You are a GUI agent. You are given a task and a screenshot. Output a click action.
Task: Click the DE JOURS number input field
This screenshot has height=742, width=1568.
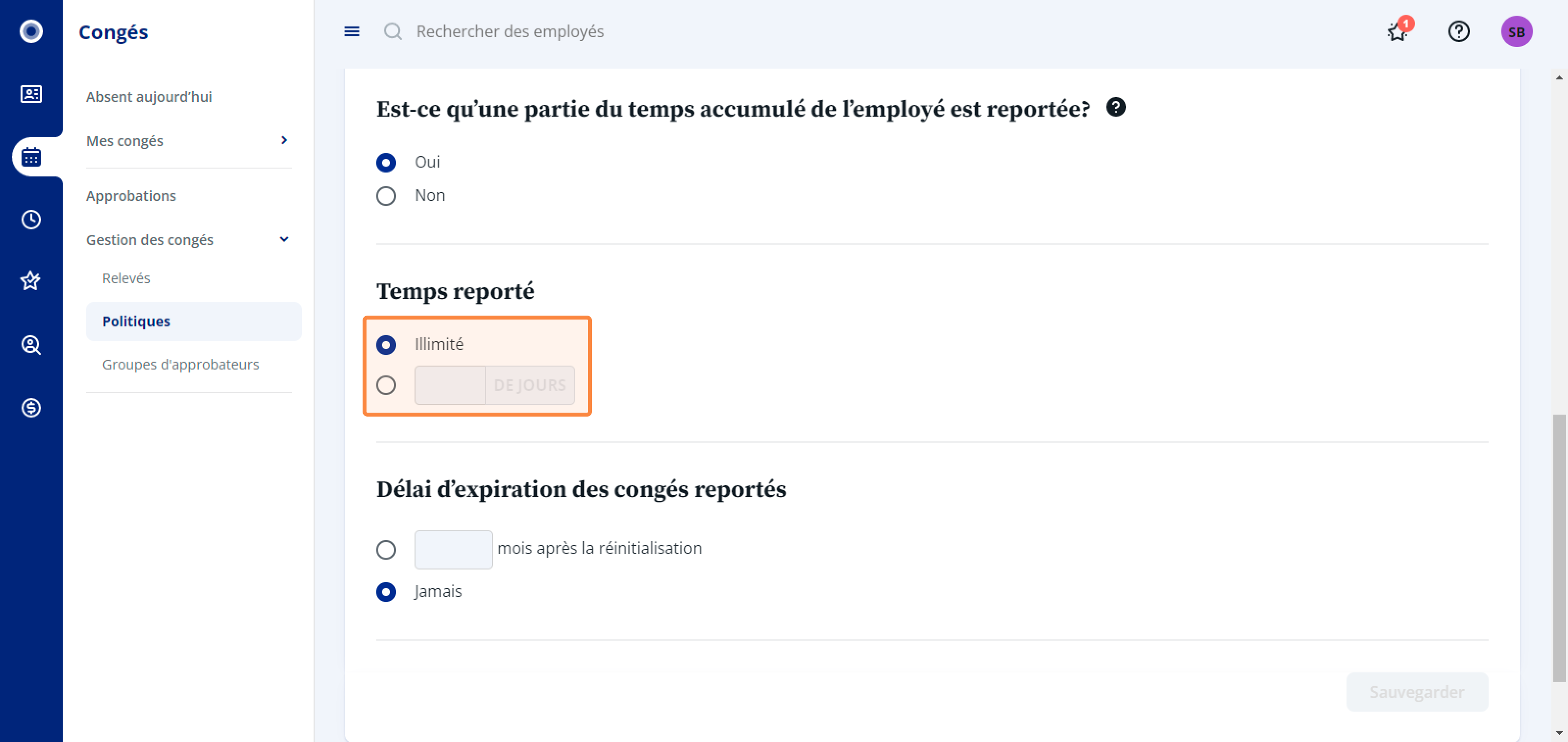click(450, 385)
